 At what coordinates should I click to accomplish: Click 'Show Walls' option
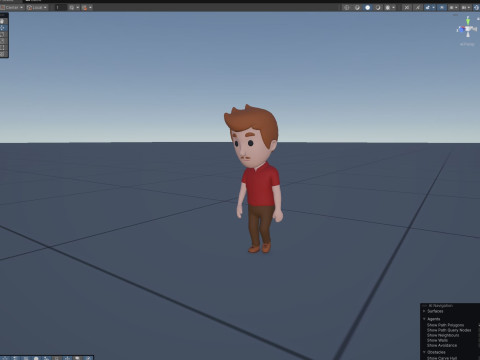point(437,340)
